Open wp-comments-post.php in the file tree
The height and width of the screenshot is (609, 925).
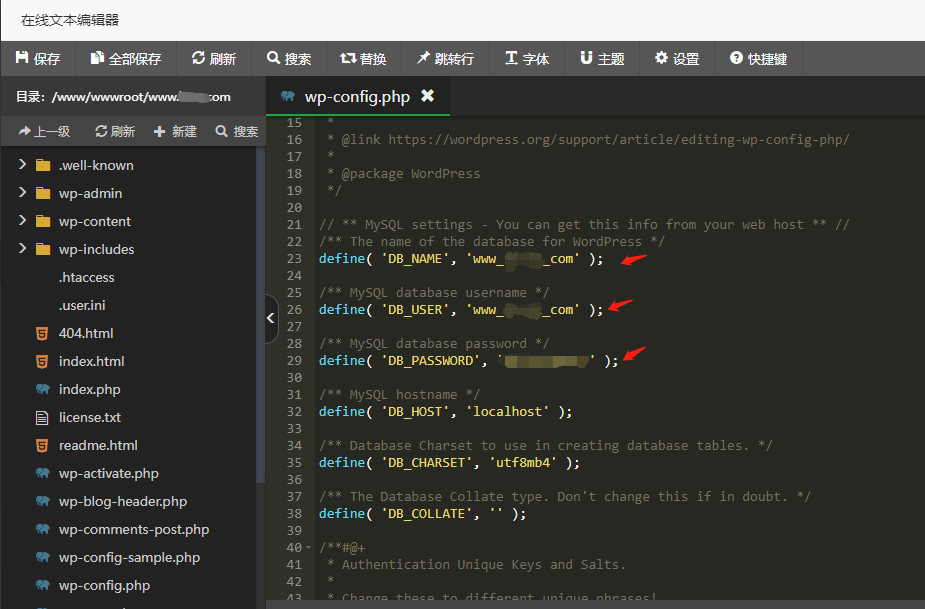click(134, 529)
